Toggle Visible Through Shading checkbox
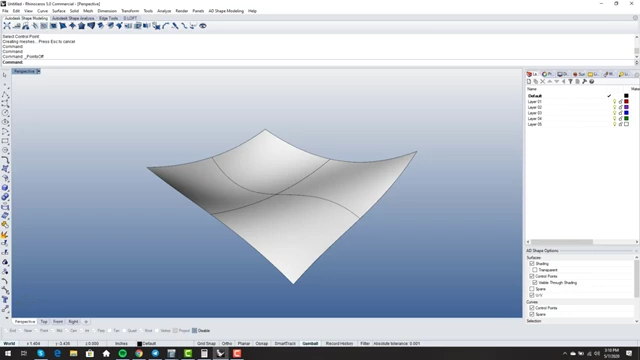This screenshot has height=360, width=640. pyautogui.click(x=535, y=282)
